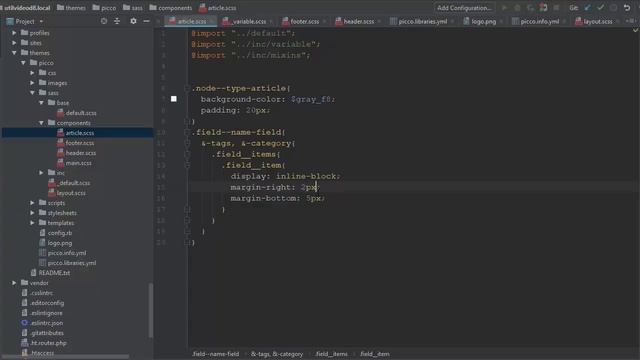Expand the images folder
This screenshot has height=360, width=640.
pos(32,83)
